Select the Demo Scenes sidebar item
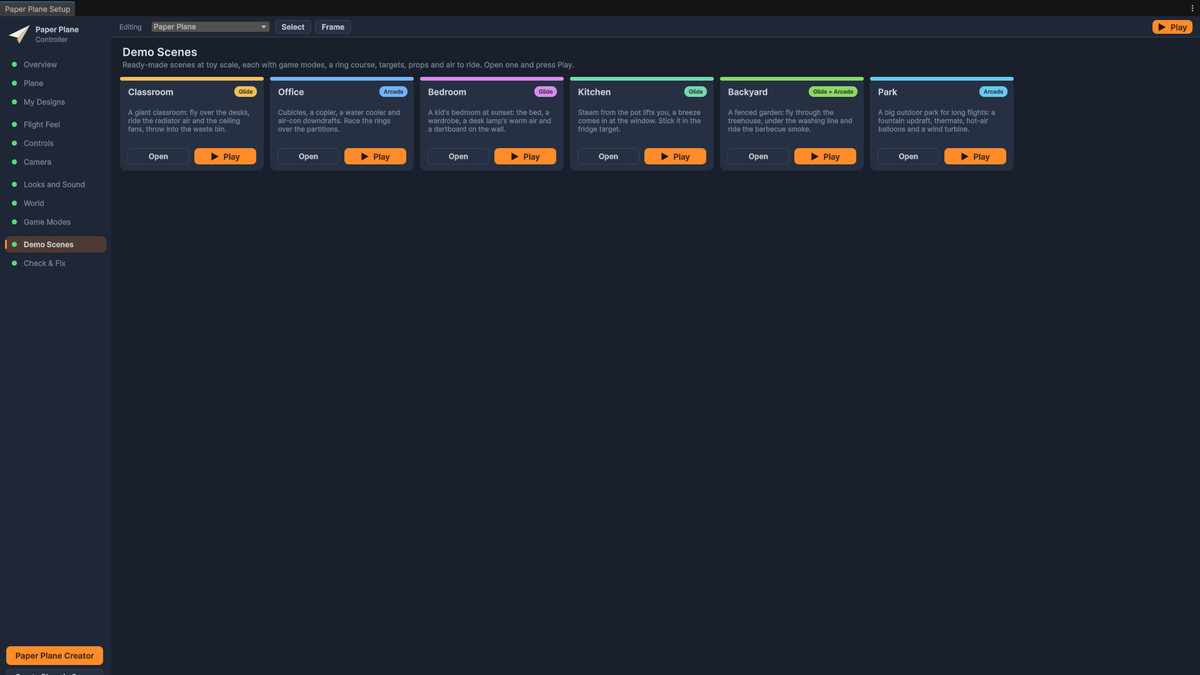 point(55,244)
